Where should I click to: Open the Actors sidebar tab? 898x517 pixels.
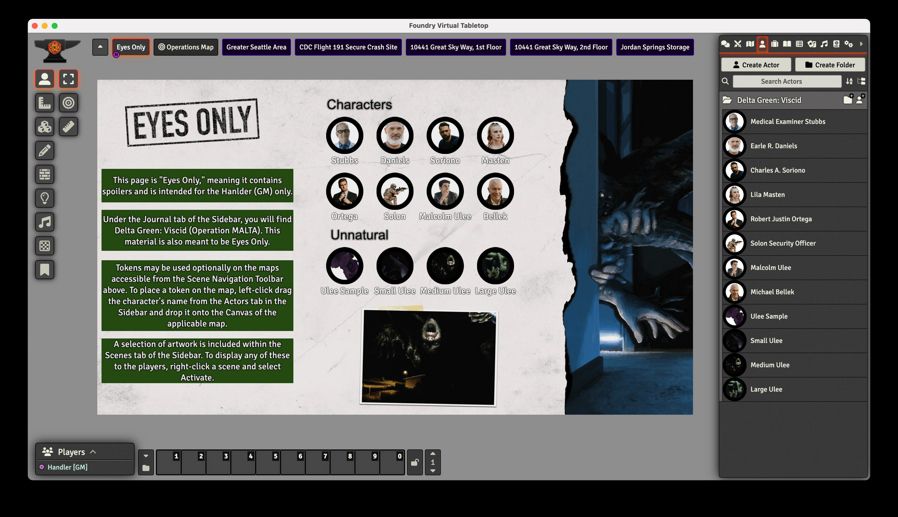(x=762, y=44)
